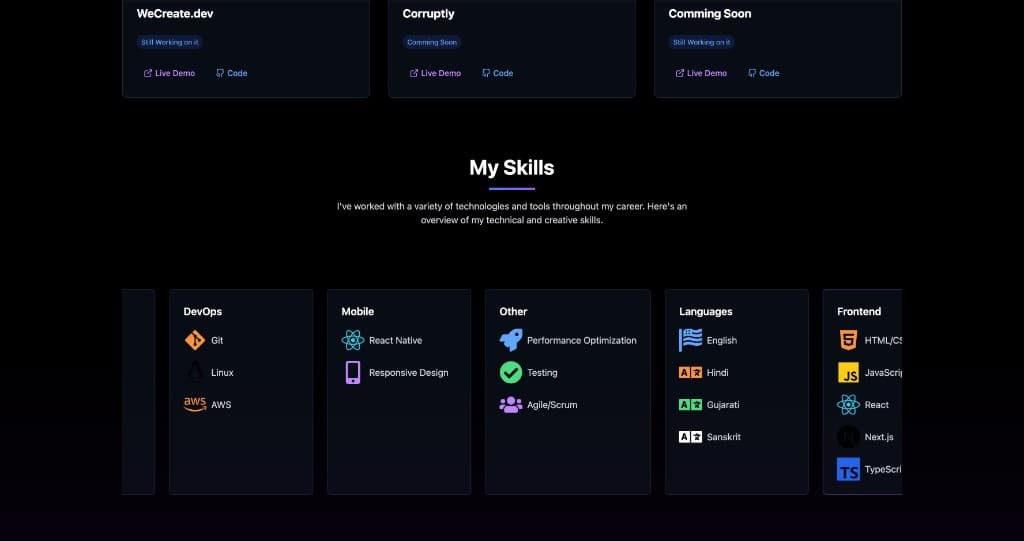
Task: Click the Responsive Design phone icon
Action: [353, 372]
